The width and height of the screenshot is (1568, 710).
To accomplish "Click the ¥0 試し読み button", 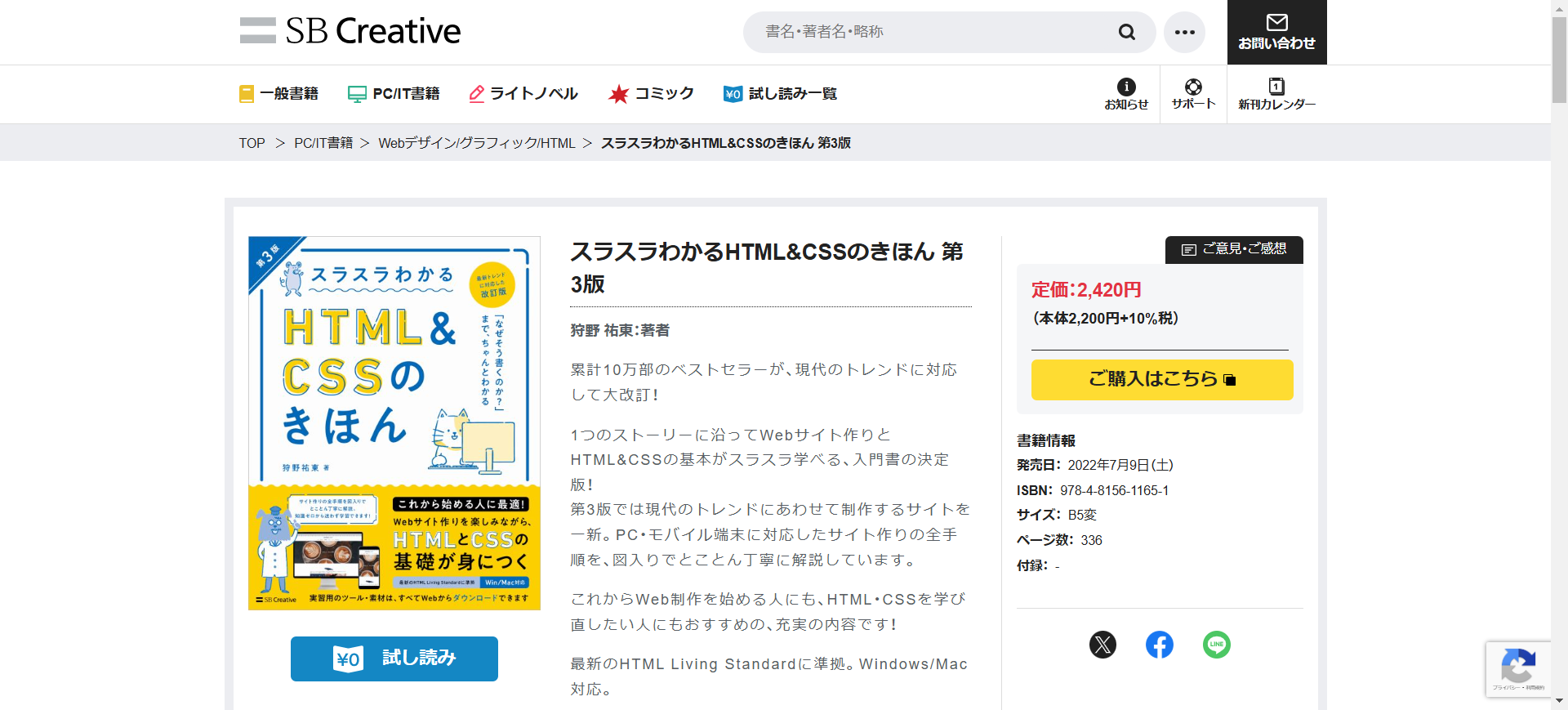I will pos(394,659).
